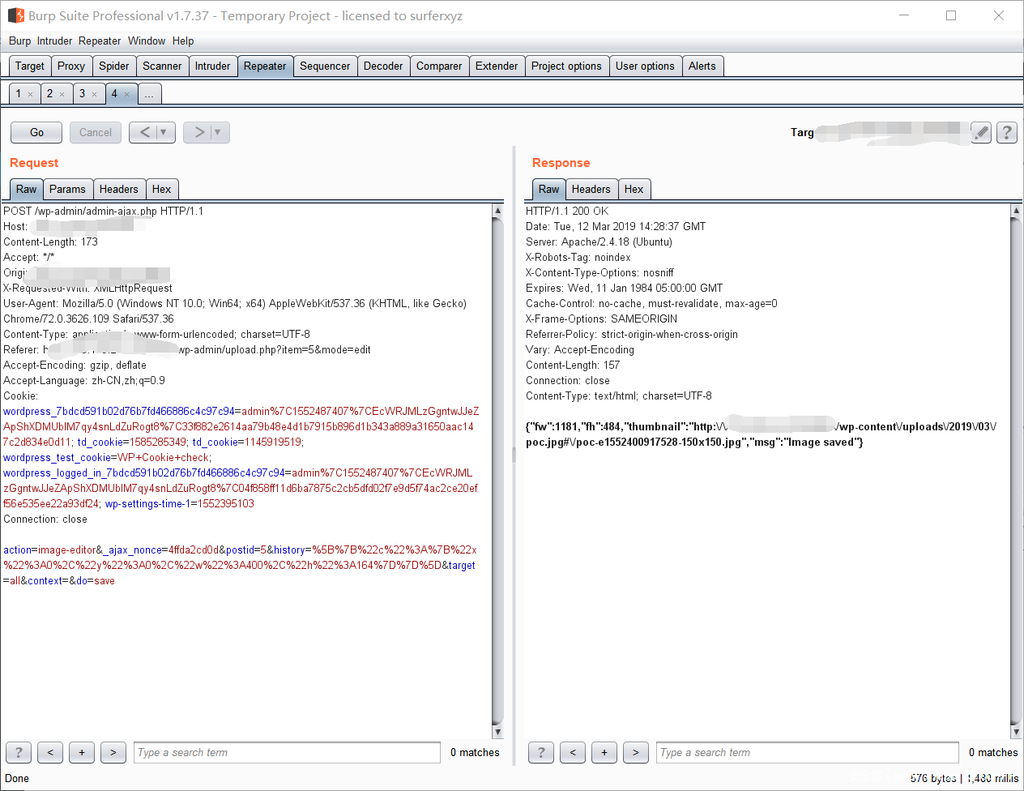This screenshot has width=1024, height=791.
Task: Open the forward history dropdown arrow
Action: 218,132
